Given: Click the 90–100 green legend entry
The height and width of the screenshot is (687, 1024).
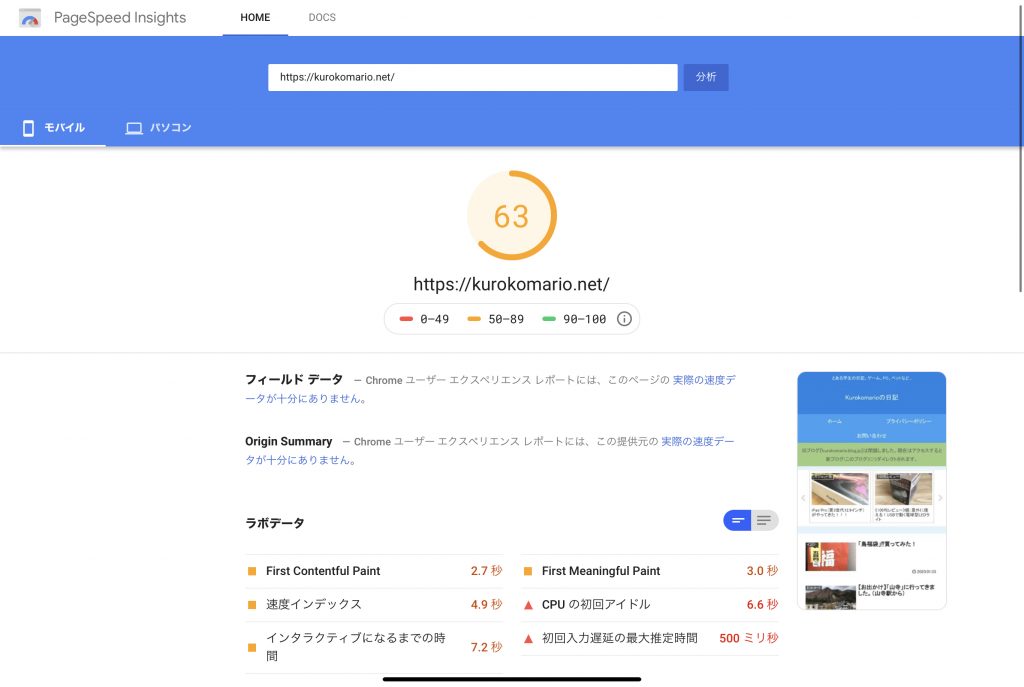Looking at the screenshot, I should coord(574,319).
